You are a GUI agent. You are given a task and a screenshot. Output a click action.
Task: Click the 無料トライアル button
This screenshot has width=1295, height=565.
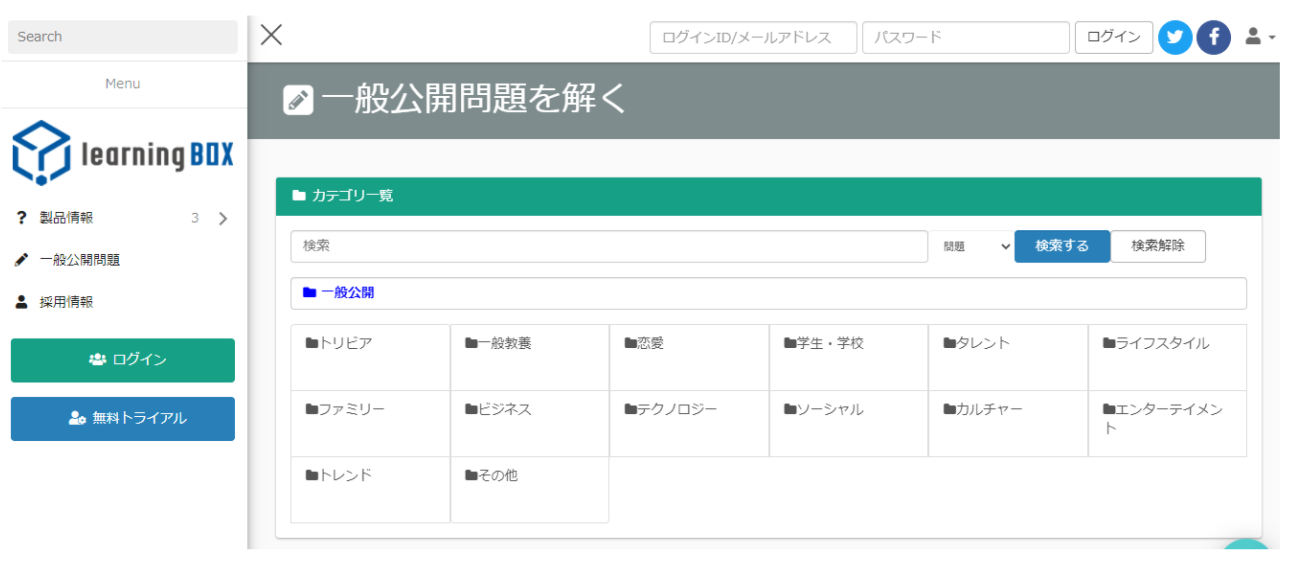coord(123,419)
